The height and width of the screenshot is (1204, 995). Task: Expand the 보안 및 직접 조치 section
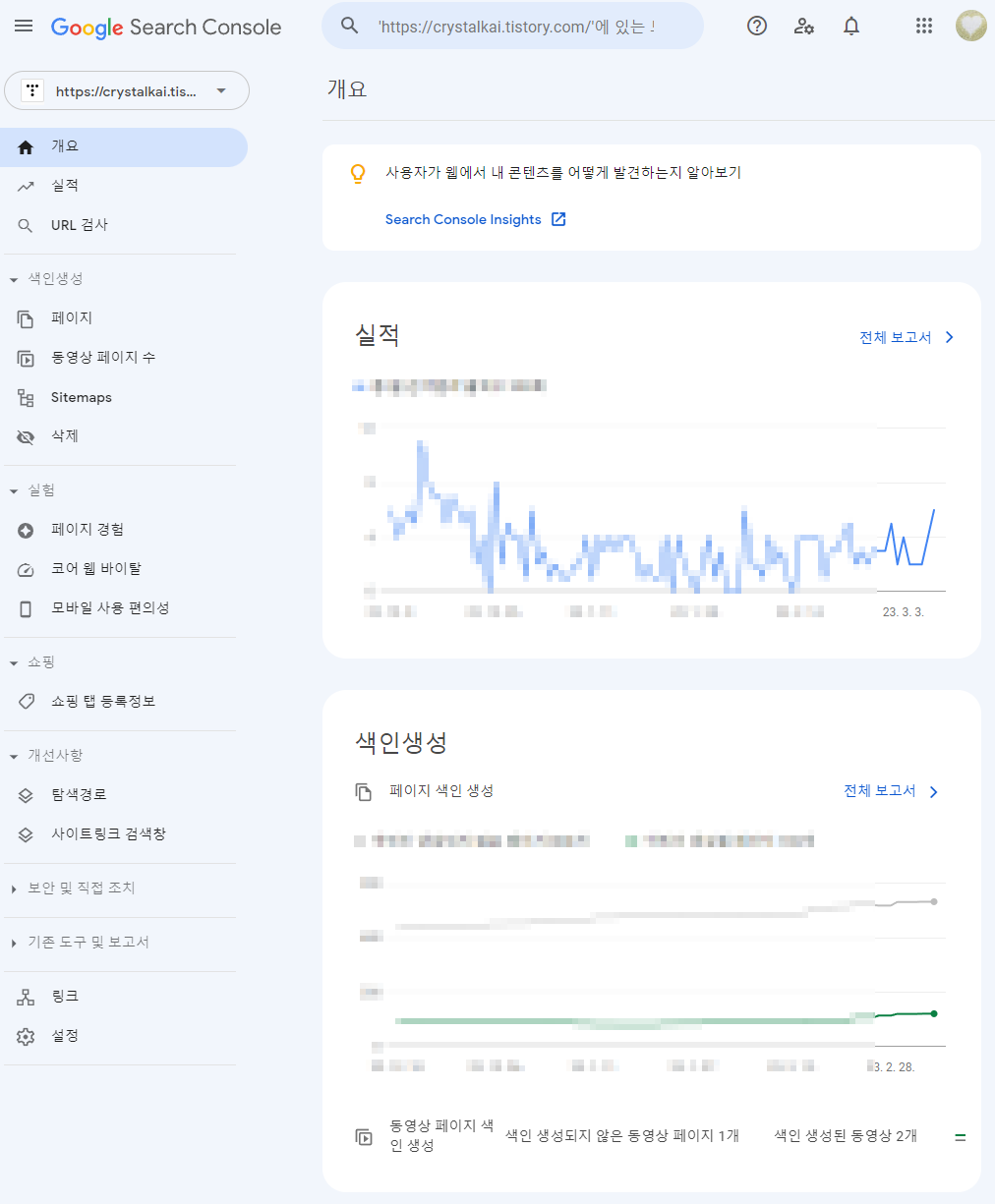14,889
